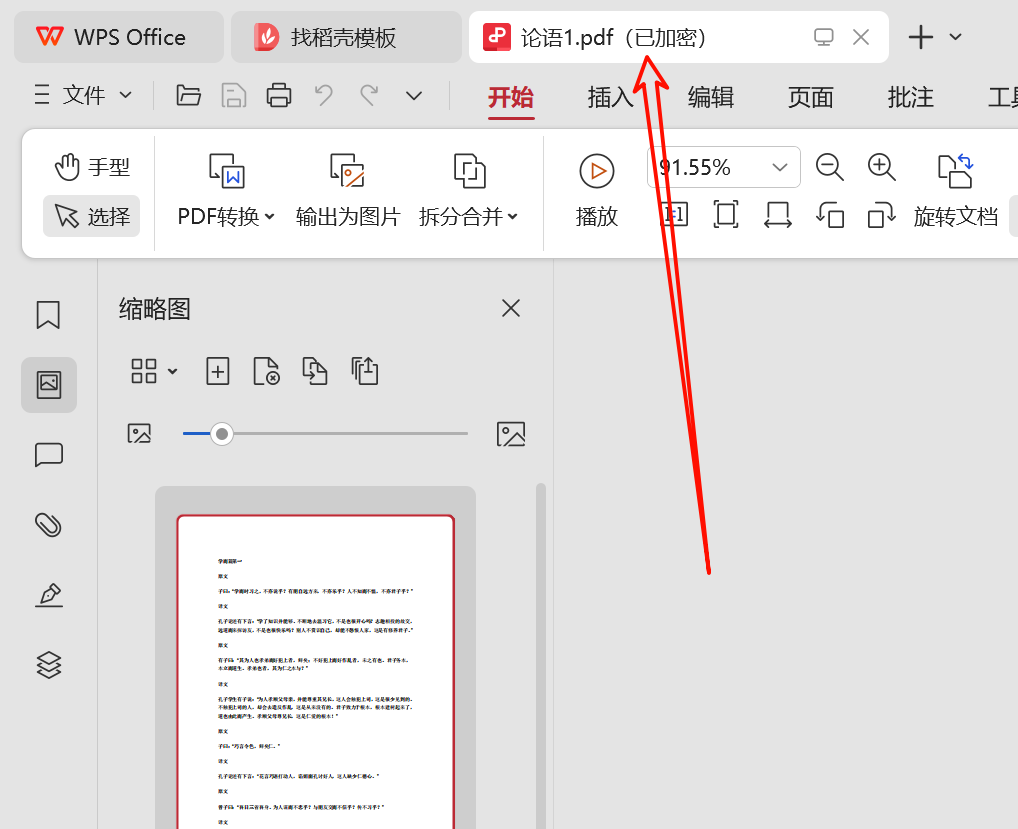The height and width of the screenshot is (829, 1018).
Task: Switch to the 批注 ribbon tab
Action: (910, 97)
